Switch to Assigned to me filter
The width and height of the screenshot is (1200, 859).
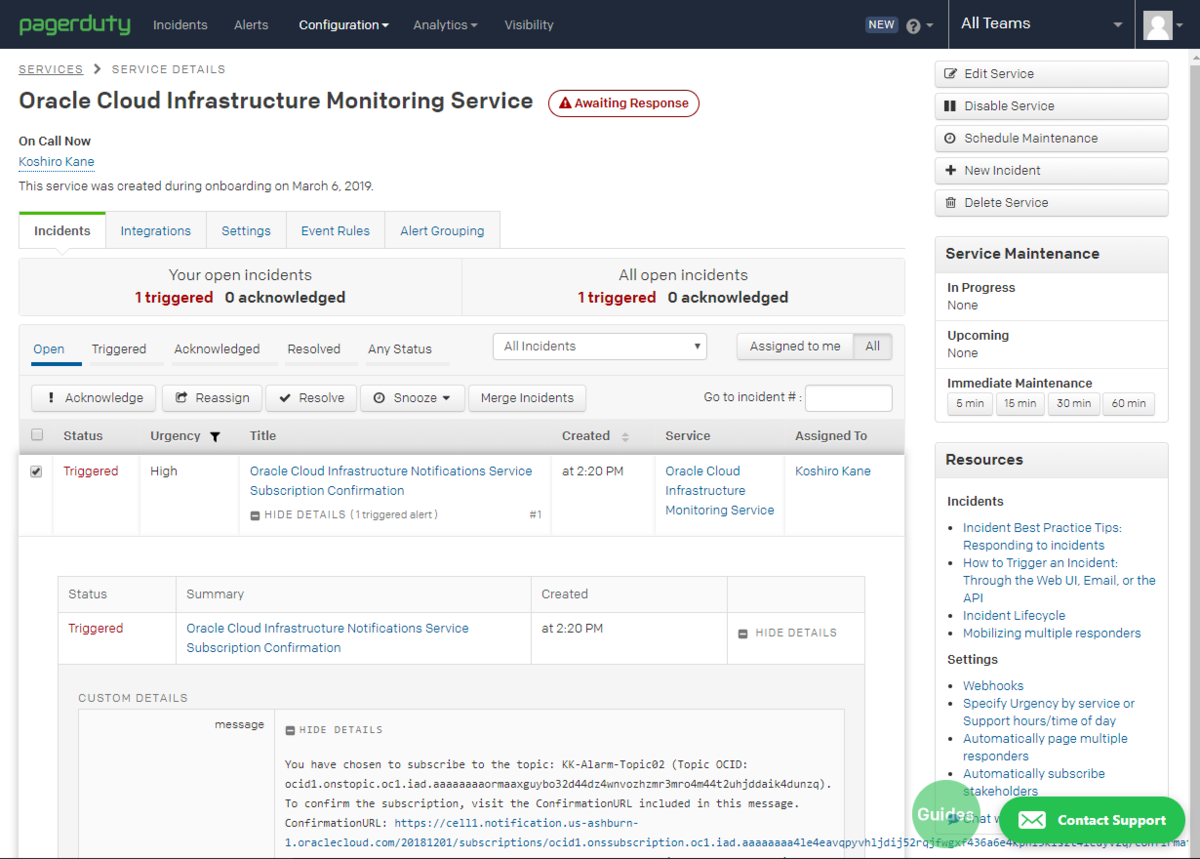(795, 347)
